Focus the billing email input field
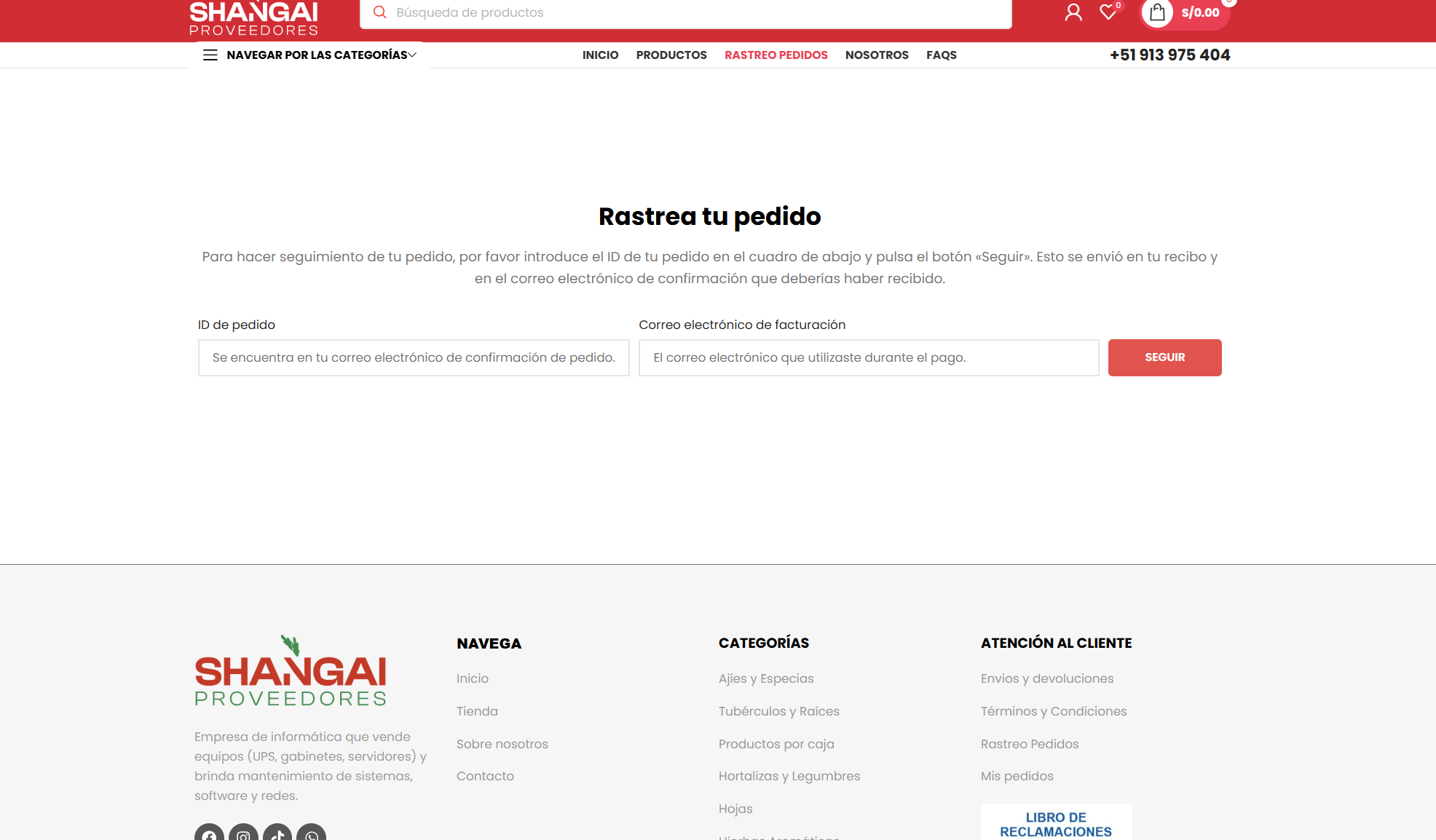Image resolution: width=1436 pixels, height=840 pixels. click(868, 357)
